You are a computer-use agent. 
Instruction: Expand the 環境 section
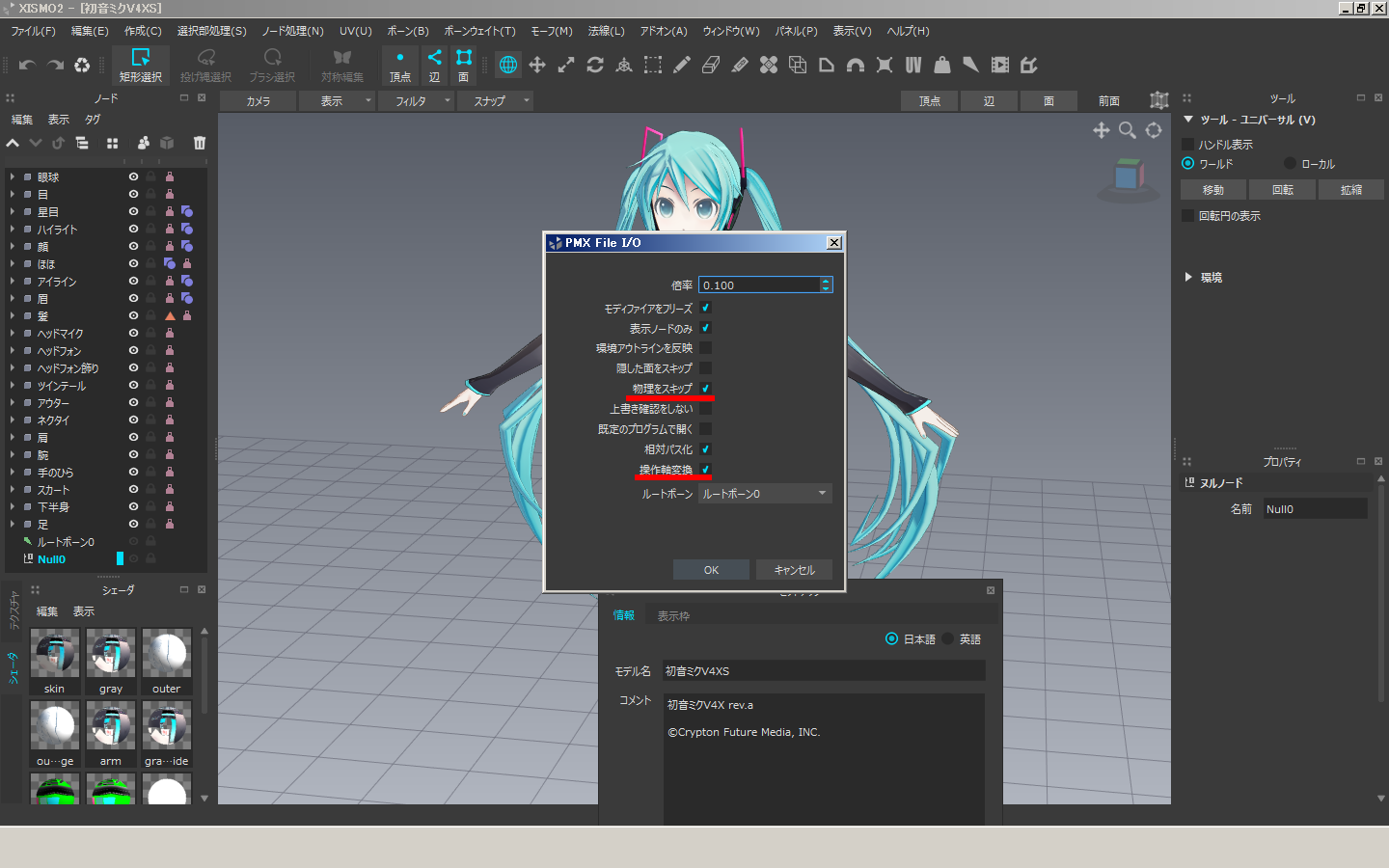click(x=1188, y=277)
